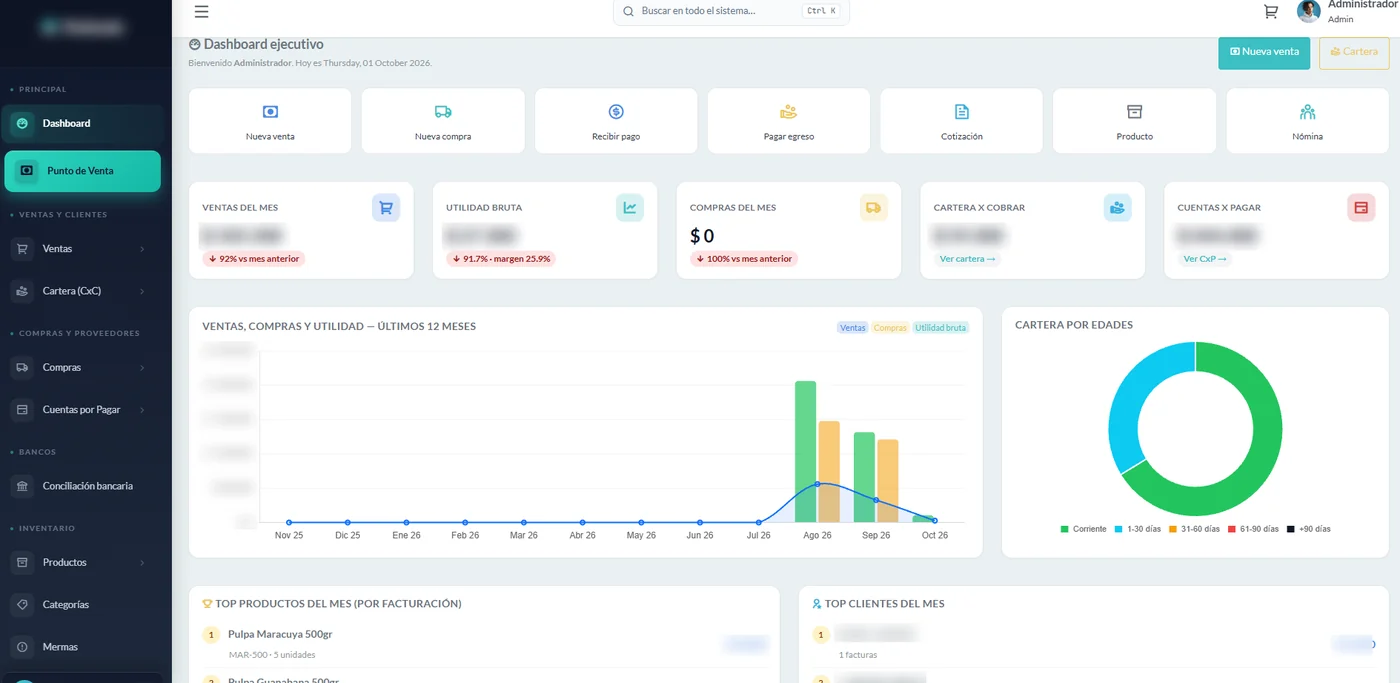This screenshot has width=1400, height=683.
Task: Toggle the Ventas chart legend
Action: (853, 328)
